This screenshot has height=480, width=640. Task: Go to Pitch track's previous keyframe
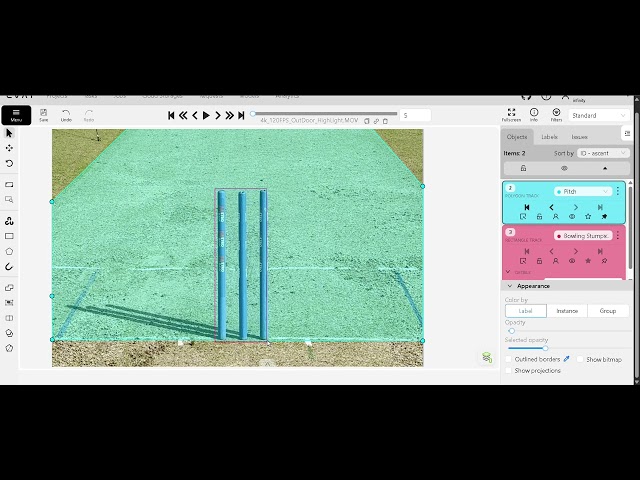551,207
